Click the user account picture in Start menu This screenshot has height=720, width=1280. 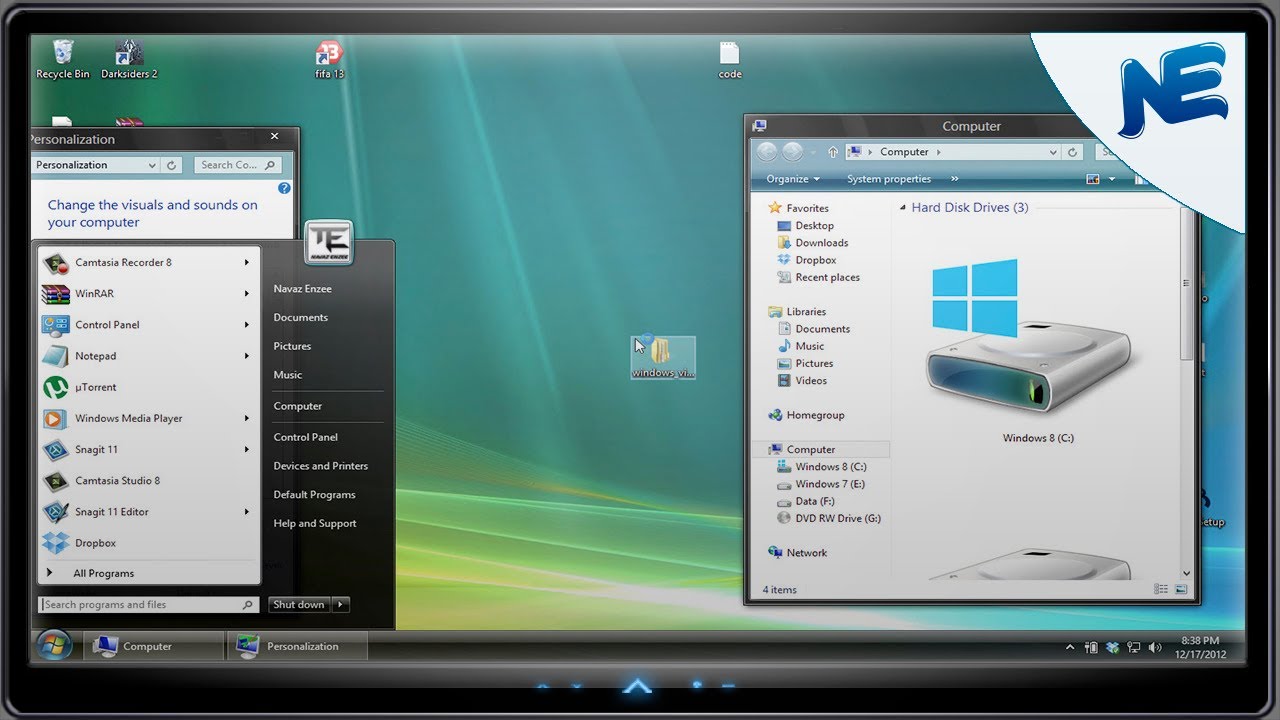pos(329,244)
